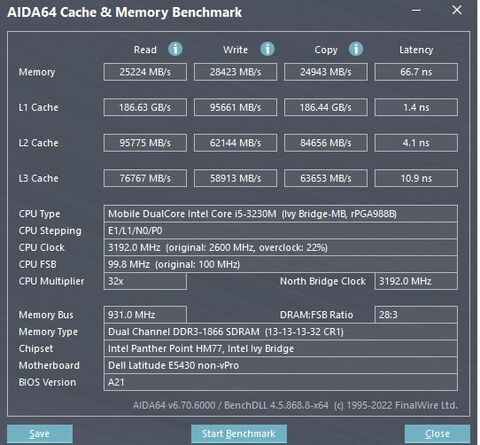Click the Close button
This screenshot has height=445, width=480.
point(437,434)
